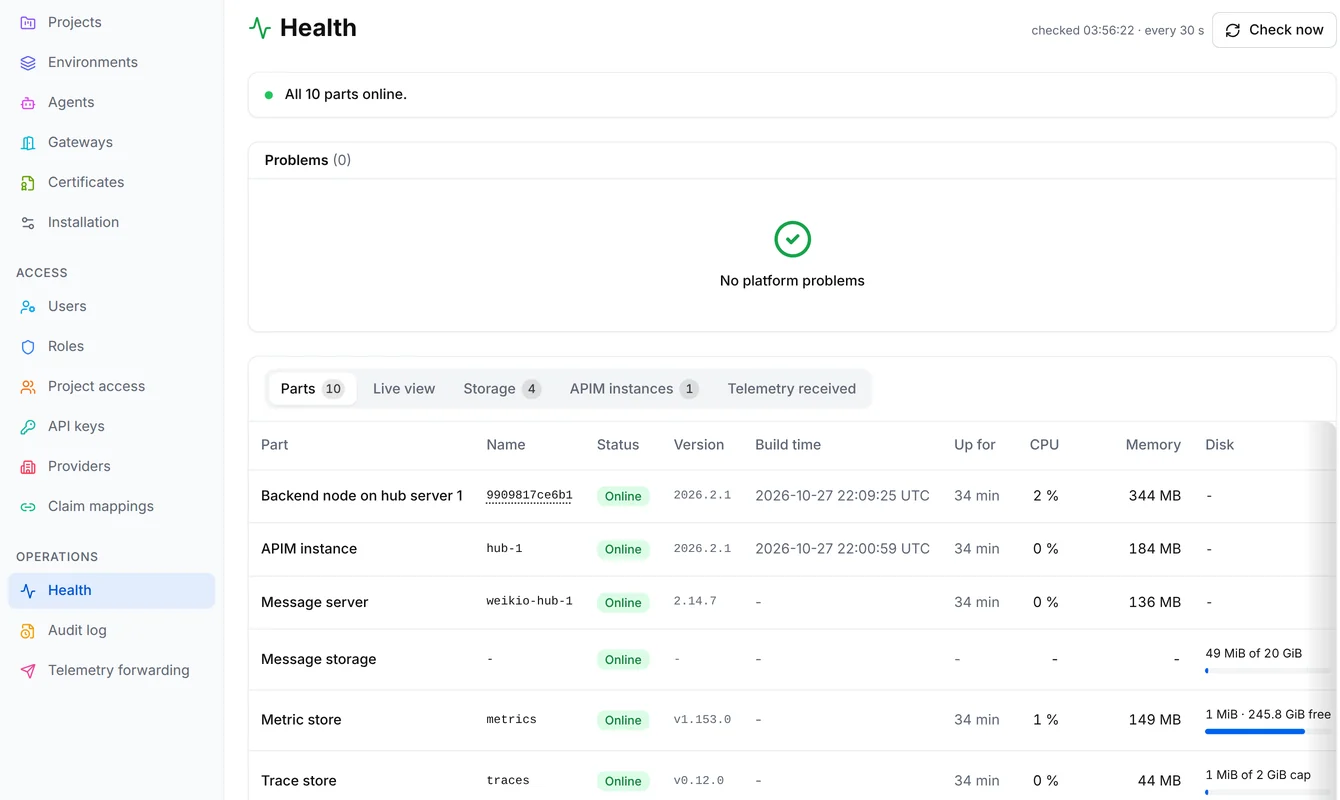Click the Status column header
This screenshot has height=800, width=1340.
pyautogui.click(x=618, y=445)
